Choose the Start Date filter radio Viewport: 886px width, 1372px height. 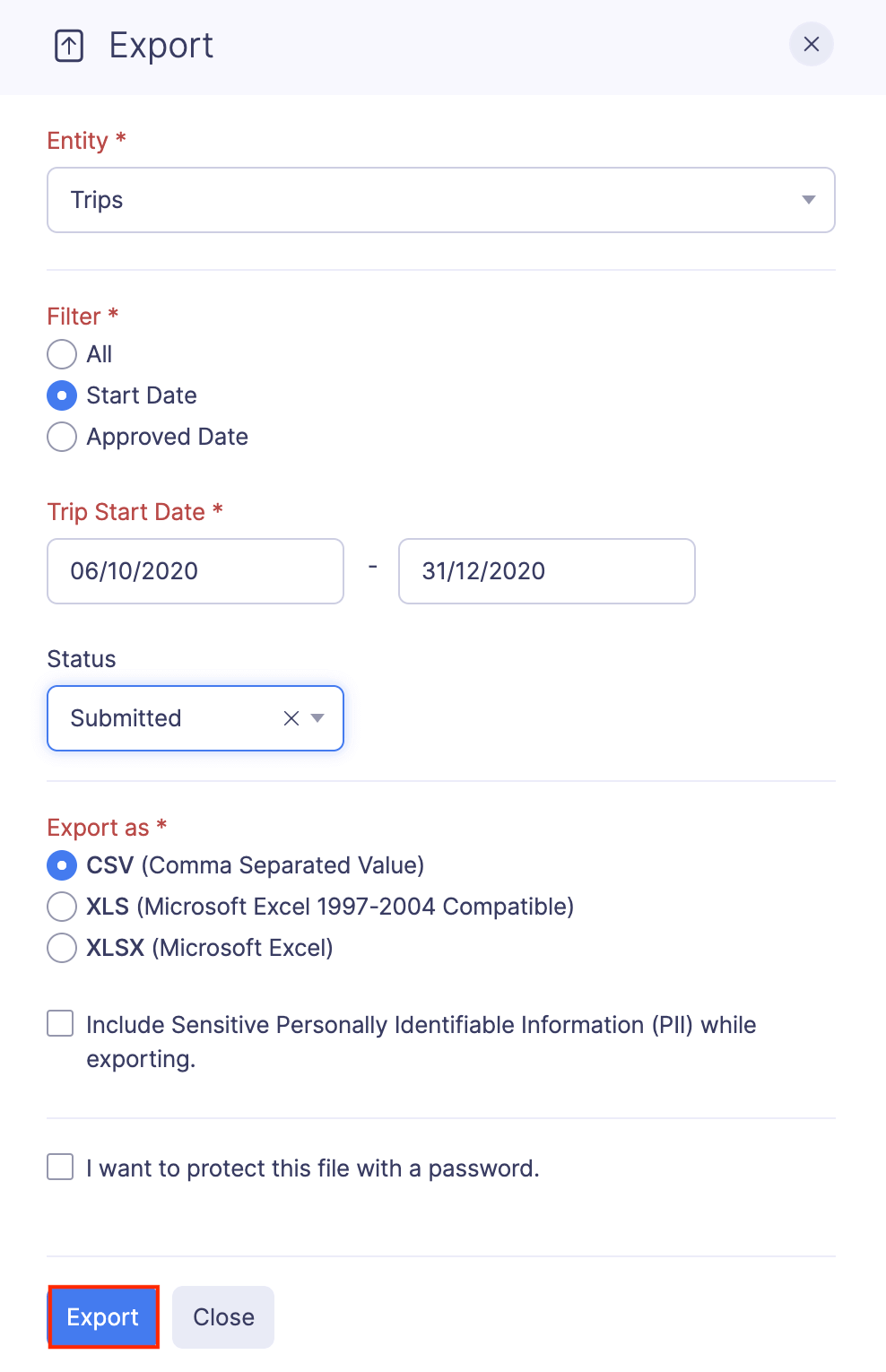[x=62, y=395]
